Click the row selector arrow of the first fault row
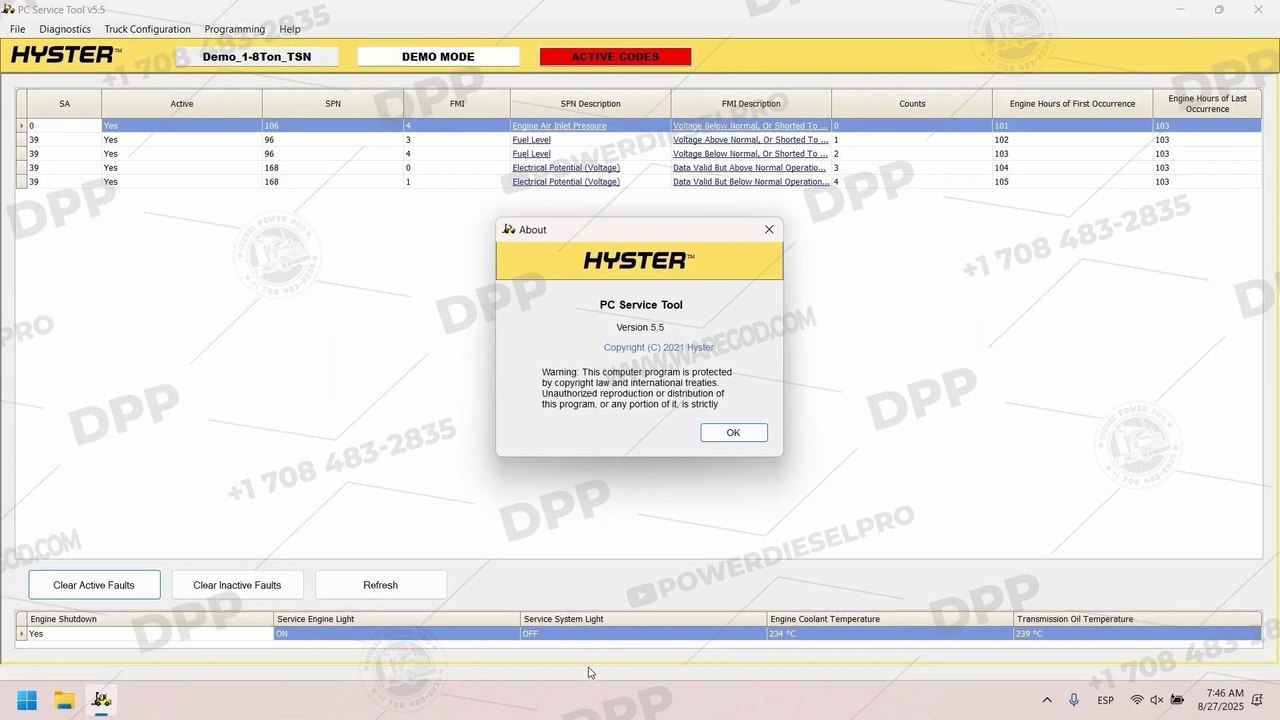This screenshot has width=1280, height=720. pos(22,126)
